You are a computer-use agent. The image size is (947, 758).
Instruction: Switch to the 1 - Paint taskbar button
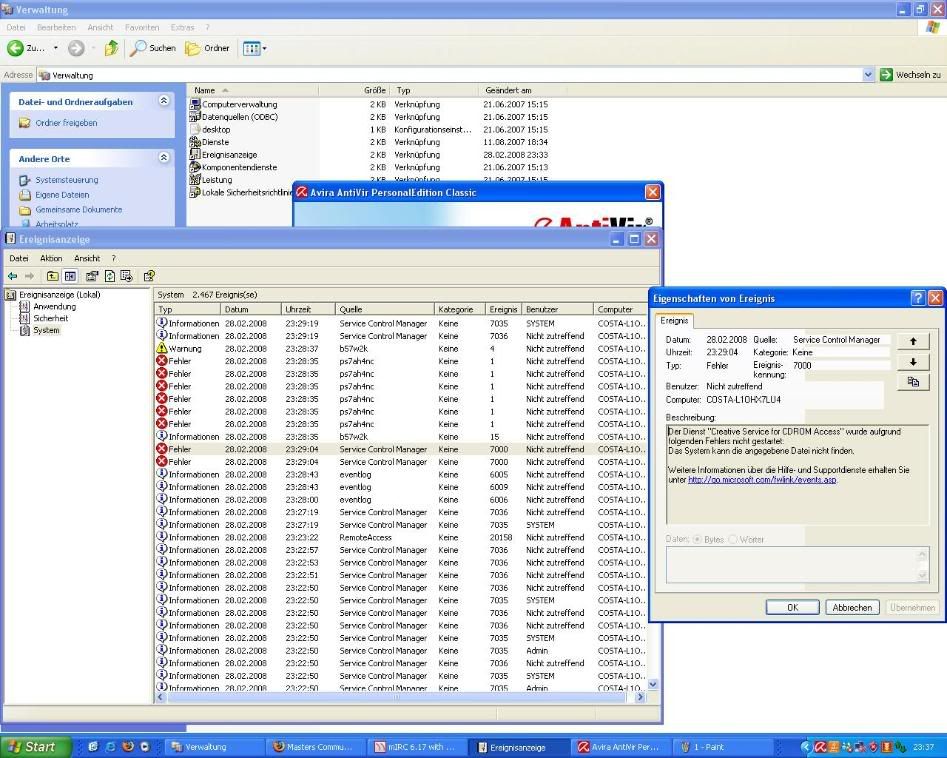click(722, 747)
